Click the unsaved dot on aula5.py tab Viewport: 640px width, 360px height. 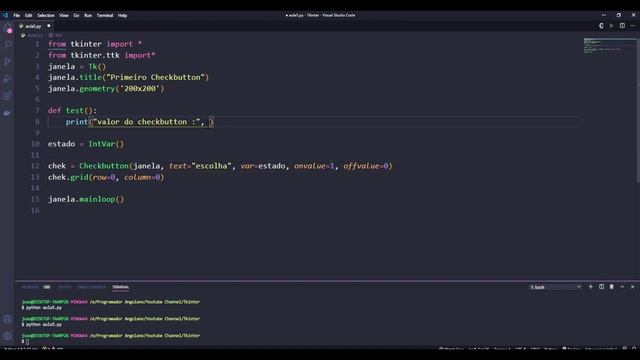click(49, 26)
